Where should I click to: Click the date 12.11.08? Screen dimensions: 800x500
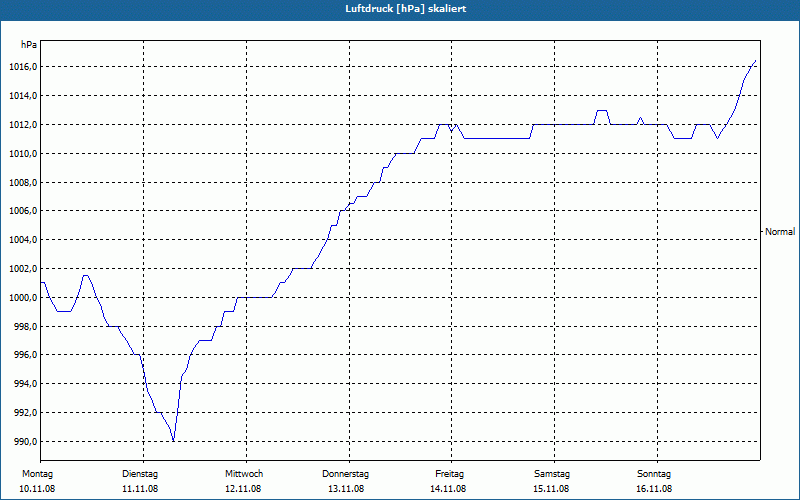[243, 489]
